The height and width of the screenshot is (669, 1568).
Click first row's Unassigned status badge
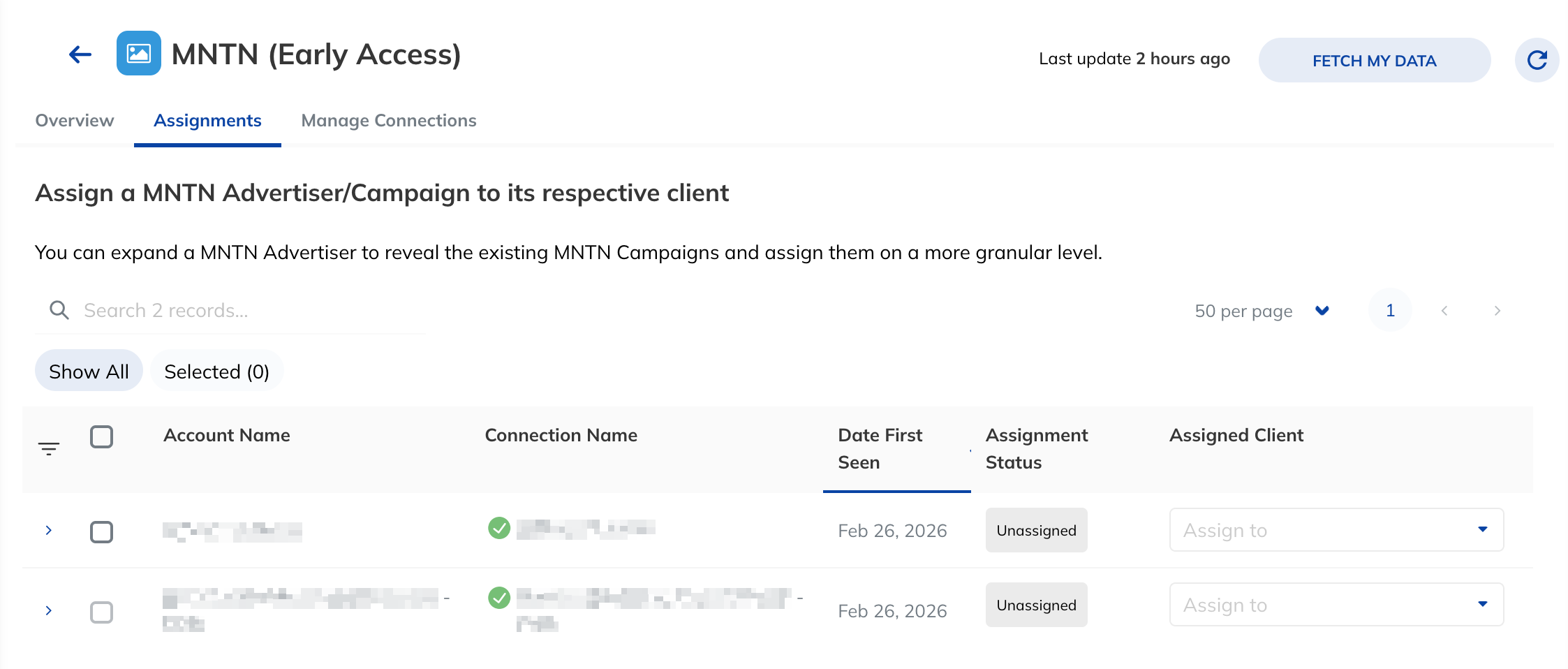point(1036,530)
